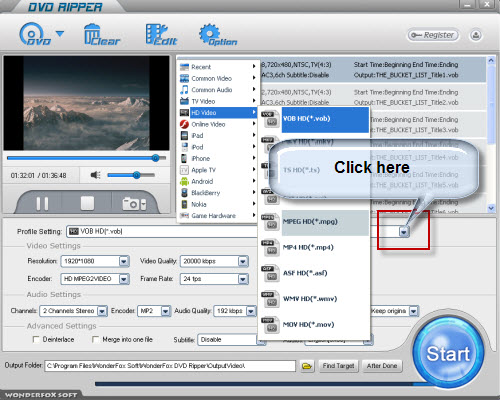
Task: Open the Option gear settings
Action: pos(217,35)
